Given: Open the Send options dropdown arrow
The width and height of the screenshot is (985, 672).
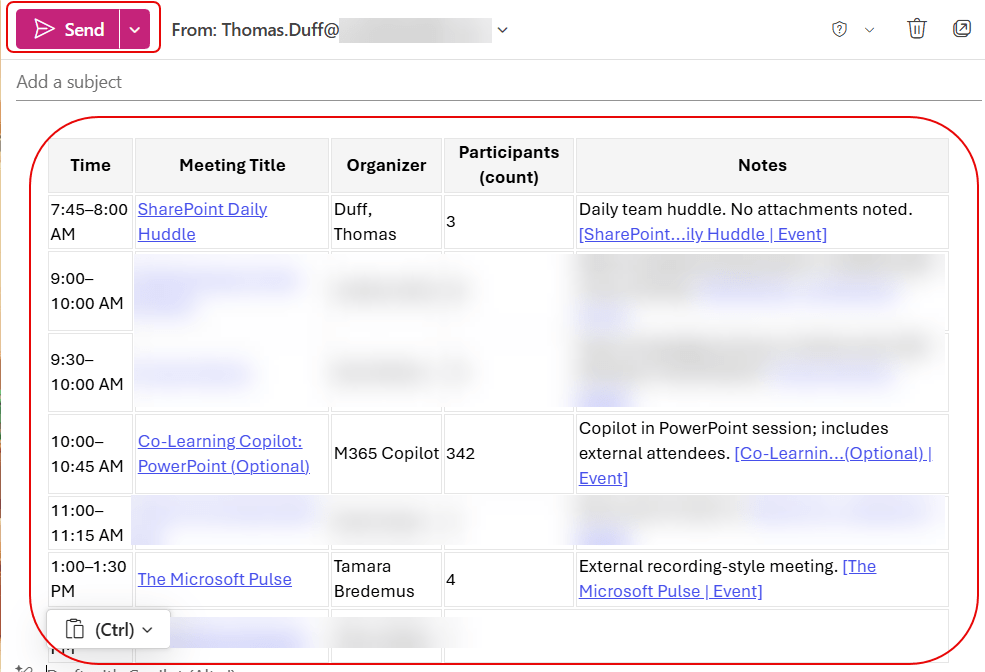Looking at the screenshot, I should coord(134,30).
